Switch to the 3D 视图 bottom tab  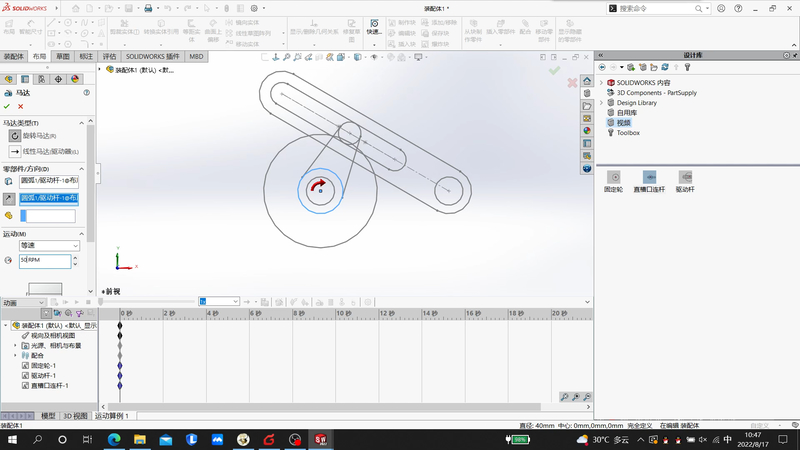coord(76,416)
